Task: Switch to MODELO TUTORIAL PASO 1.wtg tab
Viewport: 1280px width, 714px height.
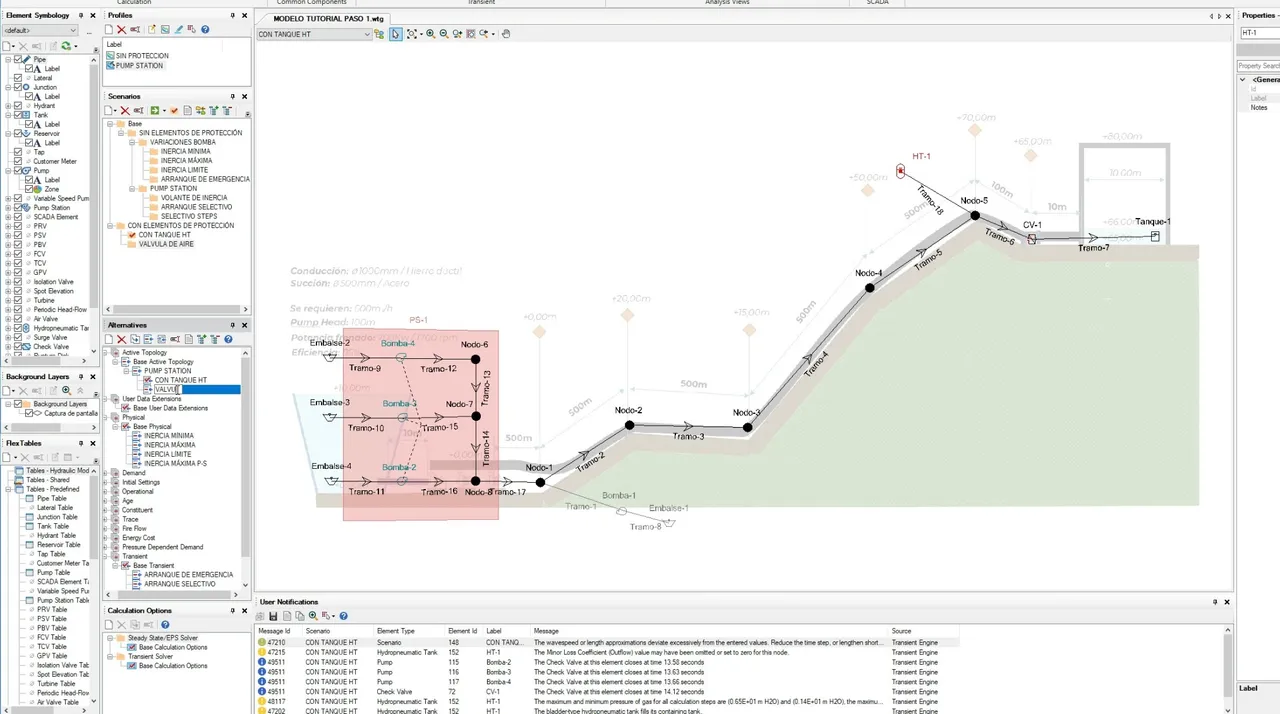Action: pos(328,19)
